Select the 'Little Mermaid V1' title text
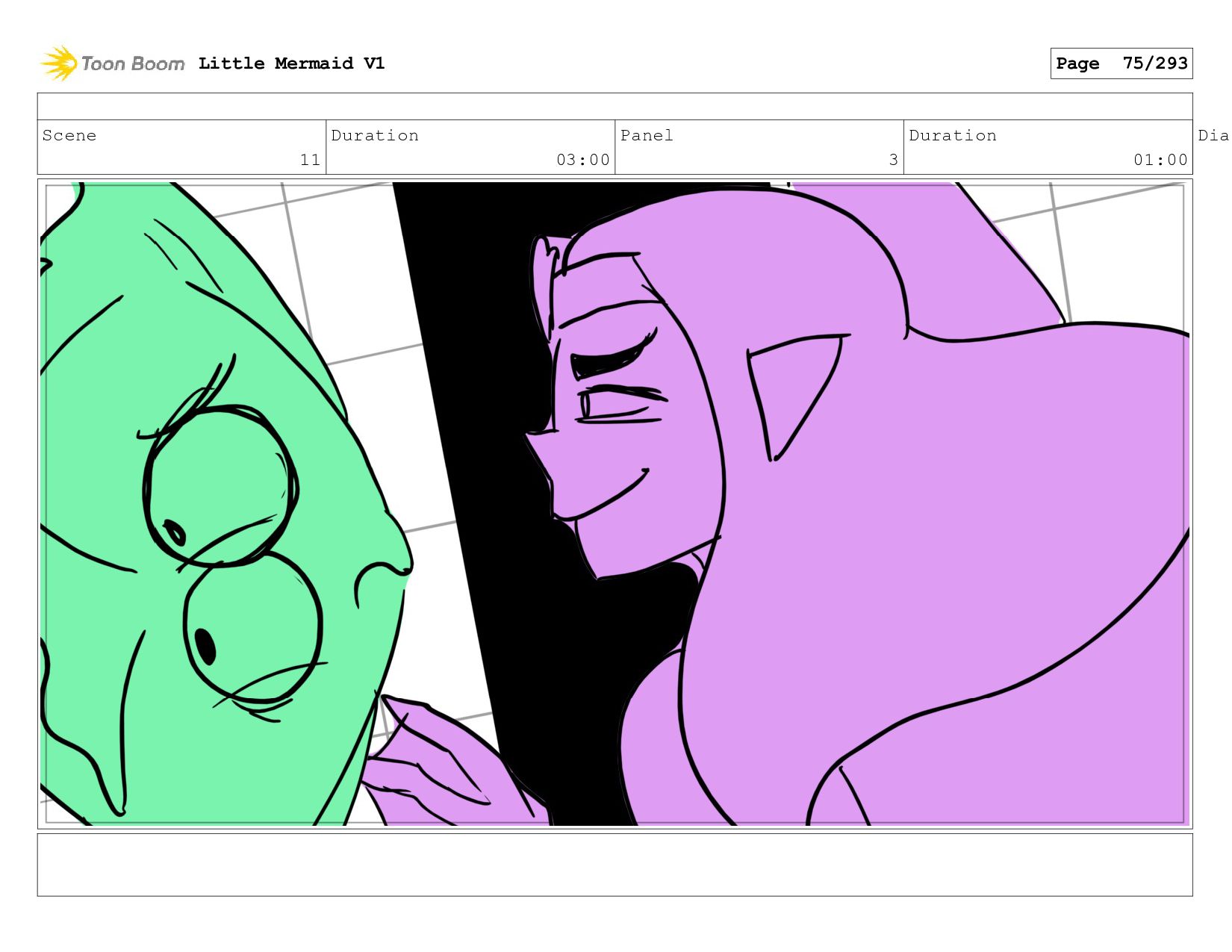Viewport: 1232px width, 952px height. pyautogui.click(x=291, y=63)
